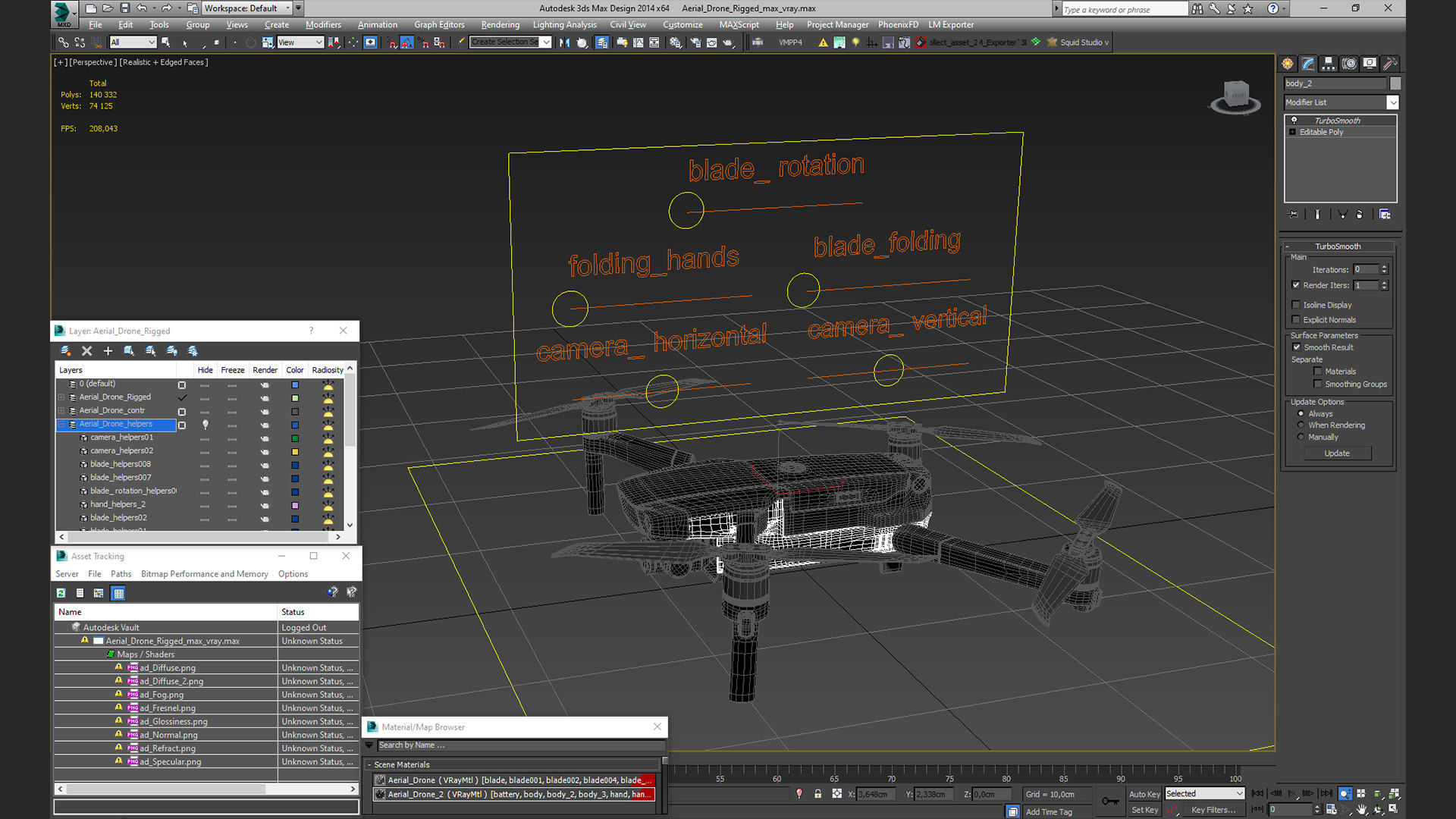The height and width of the screenshot is (819, 1456).
Task: Click the Select and Link chain icon
Action: point(64,42)
